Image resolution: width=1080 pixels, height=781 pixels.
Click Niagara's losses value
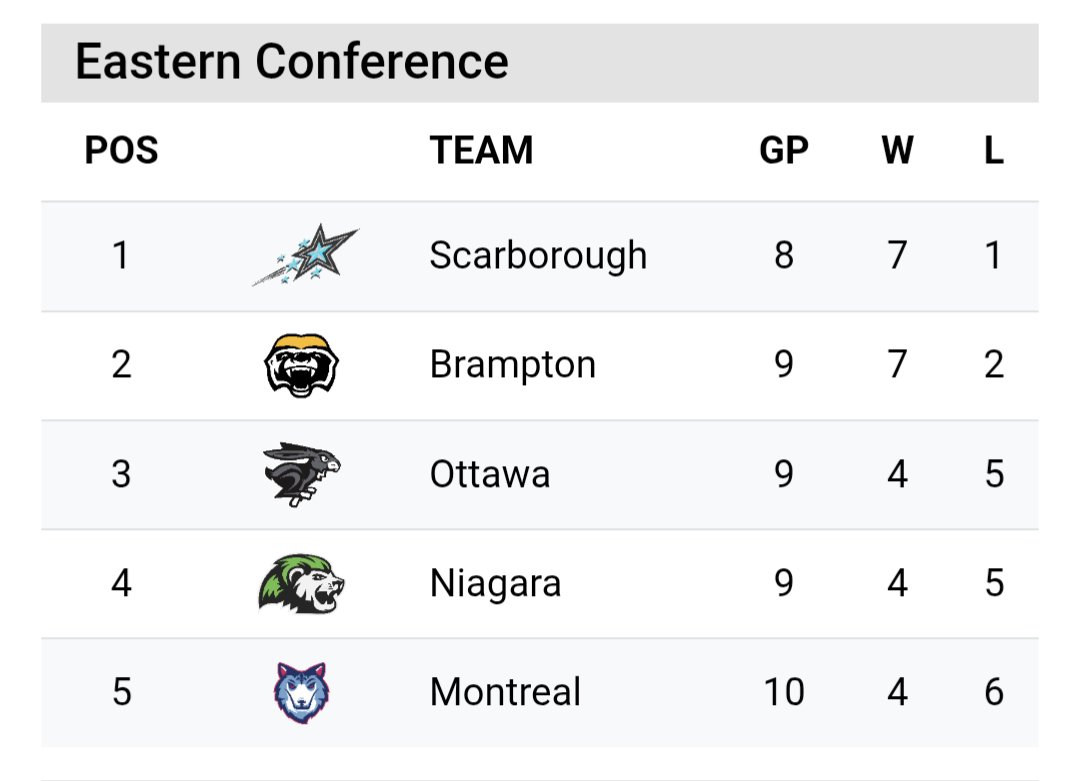point(994,583)
